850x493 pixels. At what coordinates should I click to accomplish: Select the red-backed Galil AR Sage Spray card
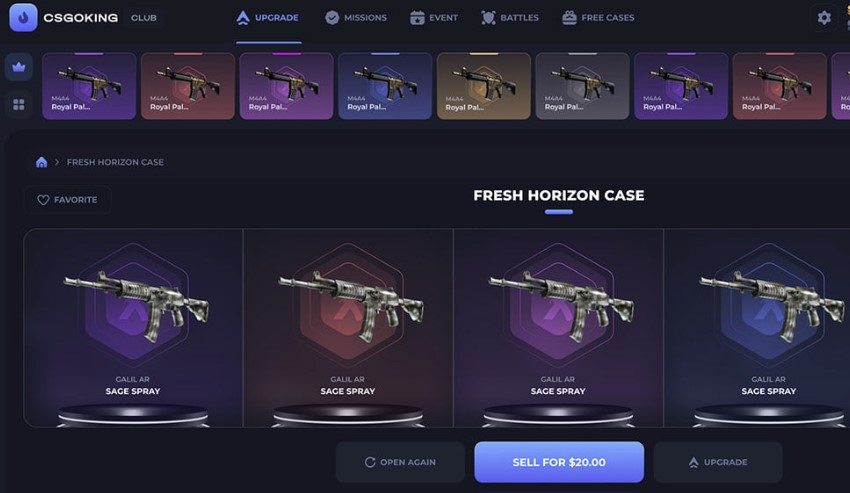(348, 328)
